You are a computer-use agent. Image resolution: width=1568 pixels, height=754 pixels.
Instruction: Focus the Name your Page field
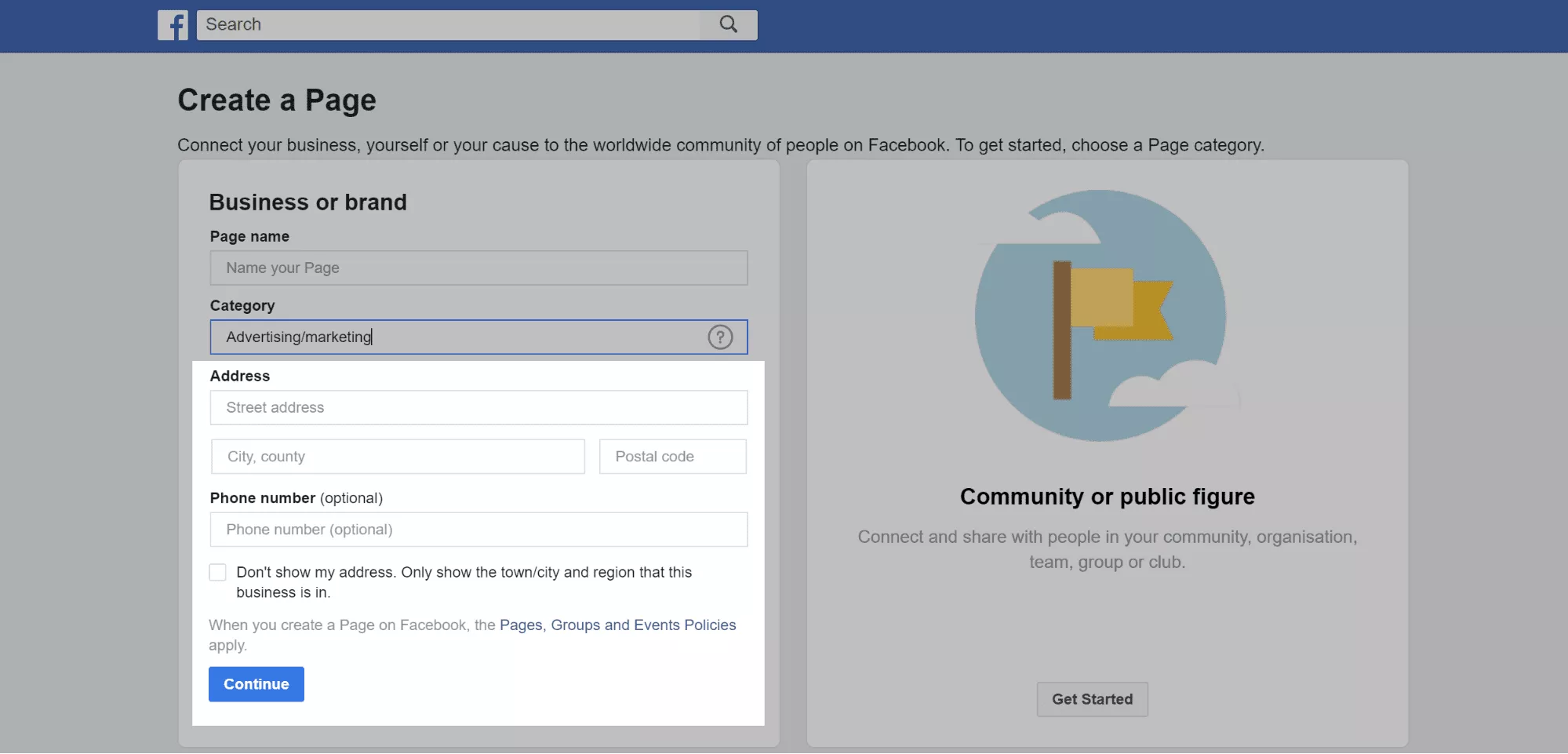click(478, 268)
